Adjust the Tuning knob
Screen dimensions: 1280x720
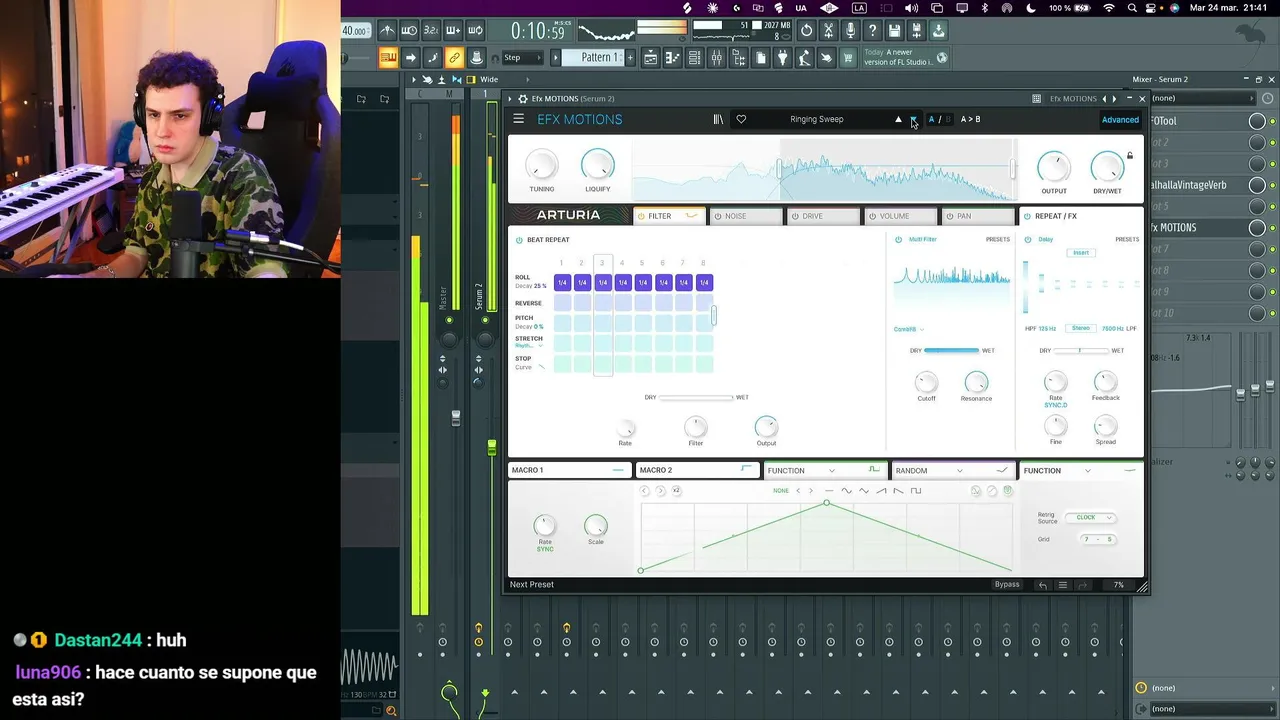pos(541,165)
